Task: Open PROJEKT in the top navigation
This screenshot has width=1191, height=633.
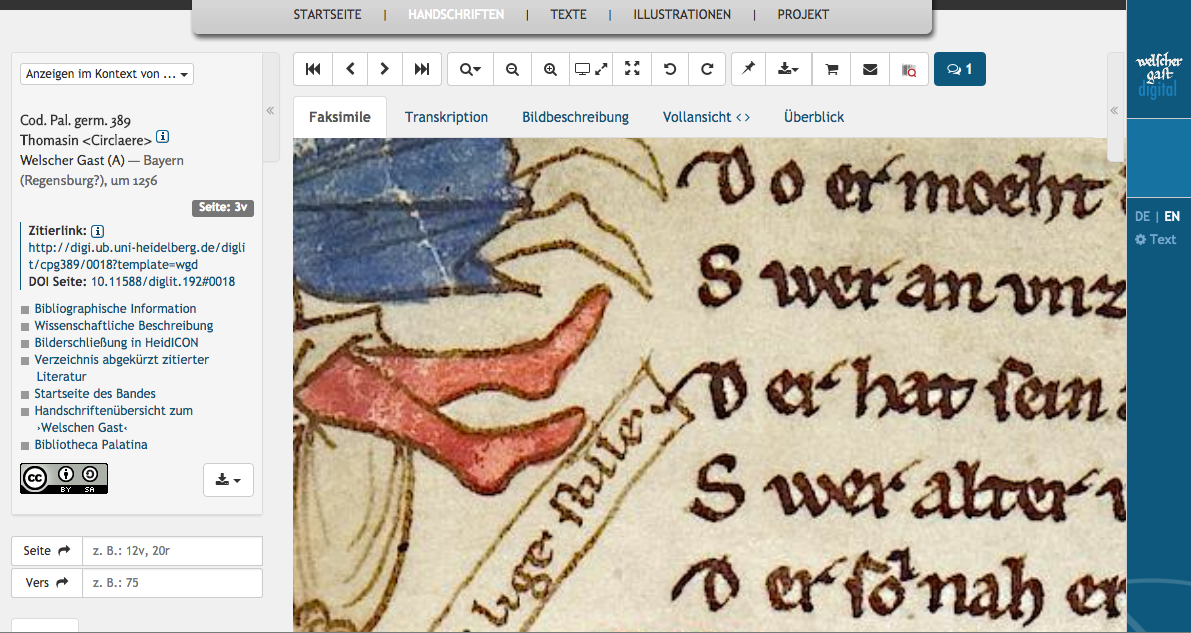Action: [x=803, y=14]
